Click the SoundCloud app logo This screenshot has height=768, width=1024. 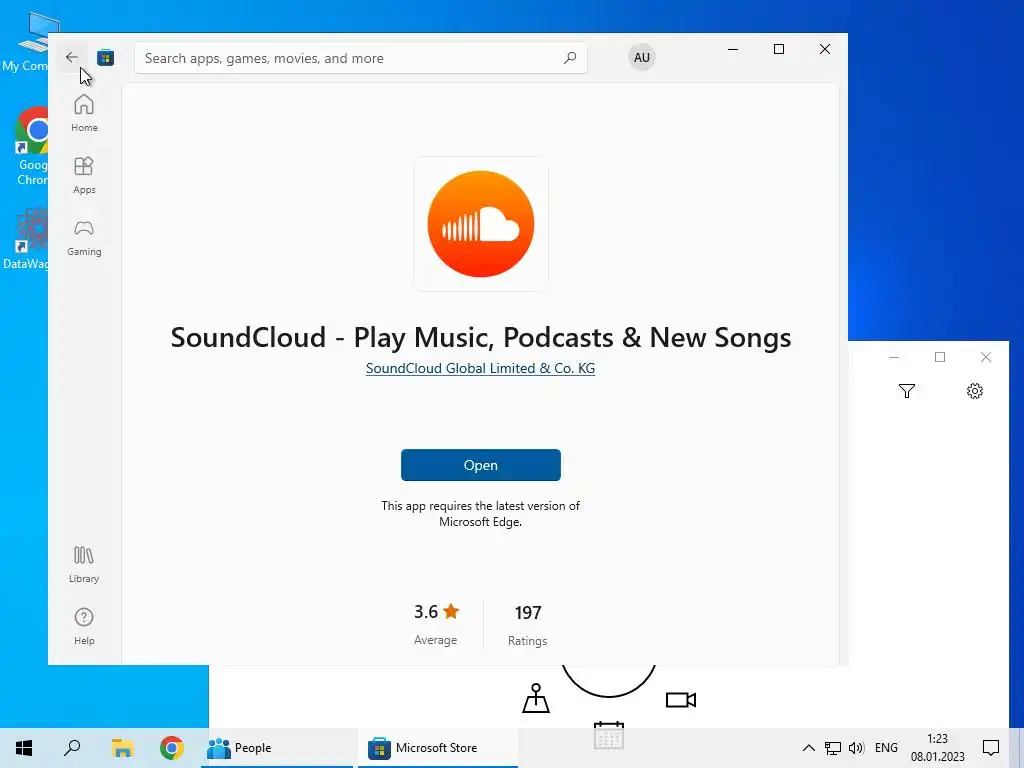(481, 224)
